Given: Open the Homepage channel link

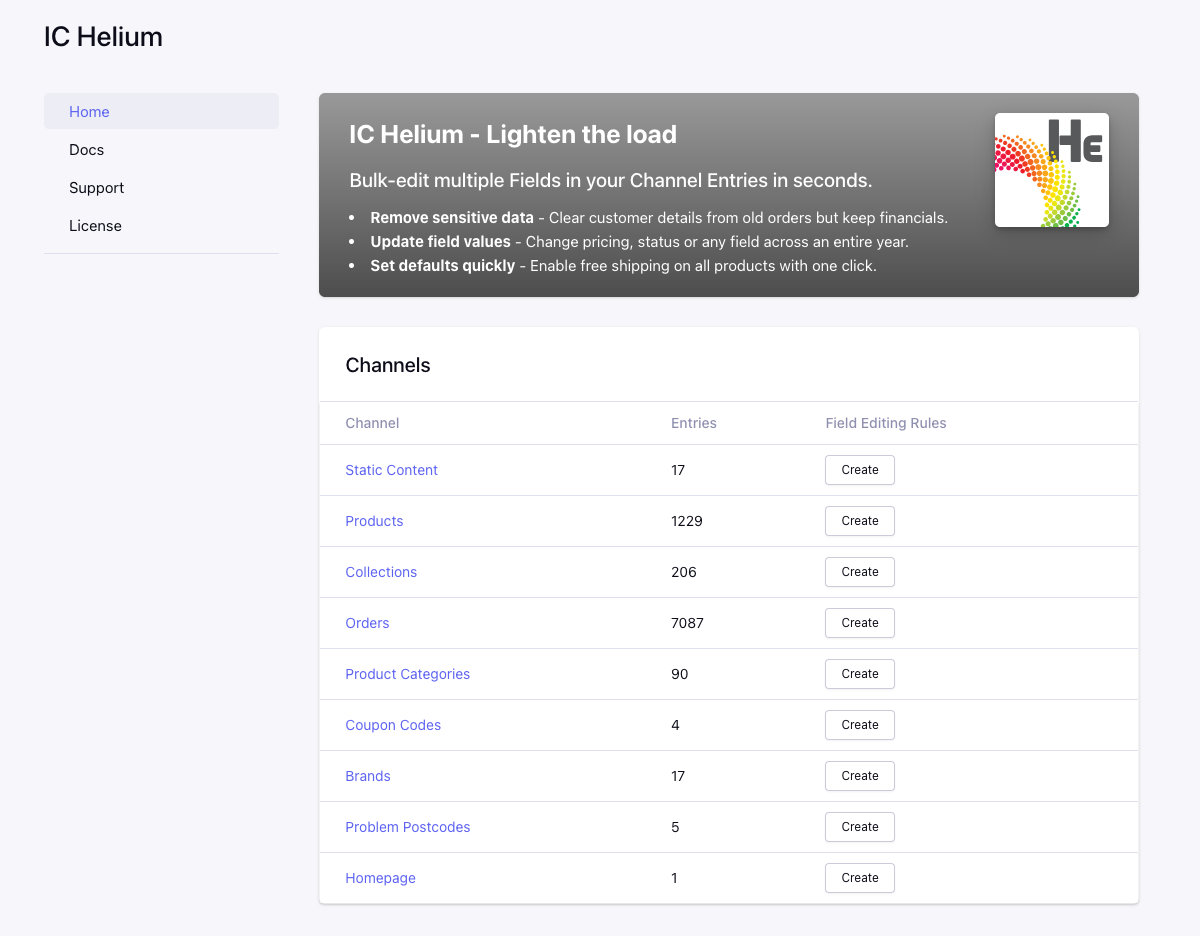Looking at the screenshot, I should pyautogui.click(x=380, y=878).
